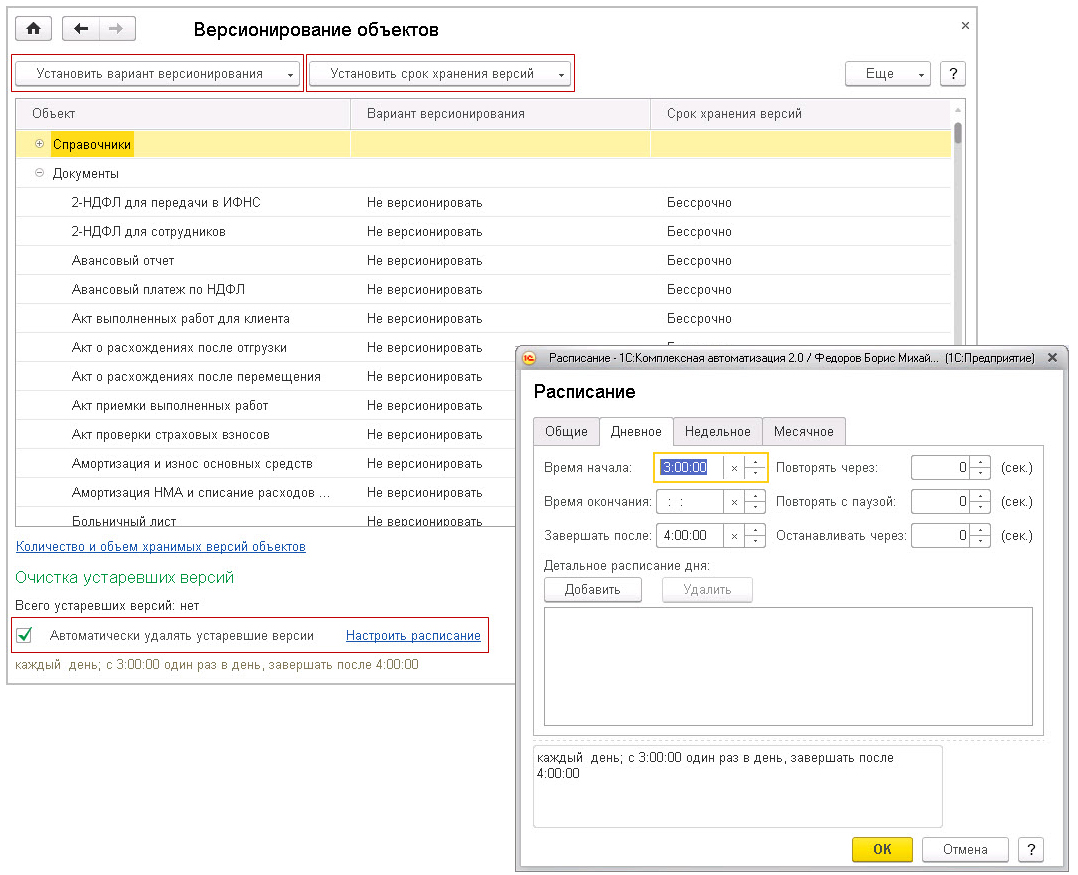This screenshot has width=1078, height=875.
Task: Focus the Время начала input
Action: click(690, 468)
